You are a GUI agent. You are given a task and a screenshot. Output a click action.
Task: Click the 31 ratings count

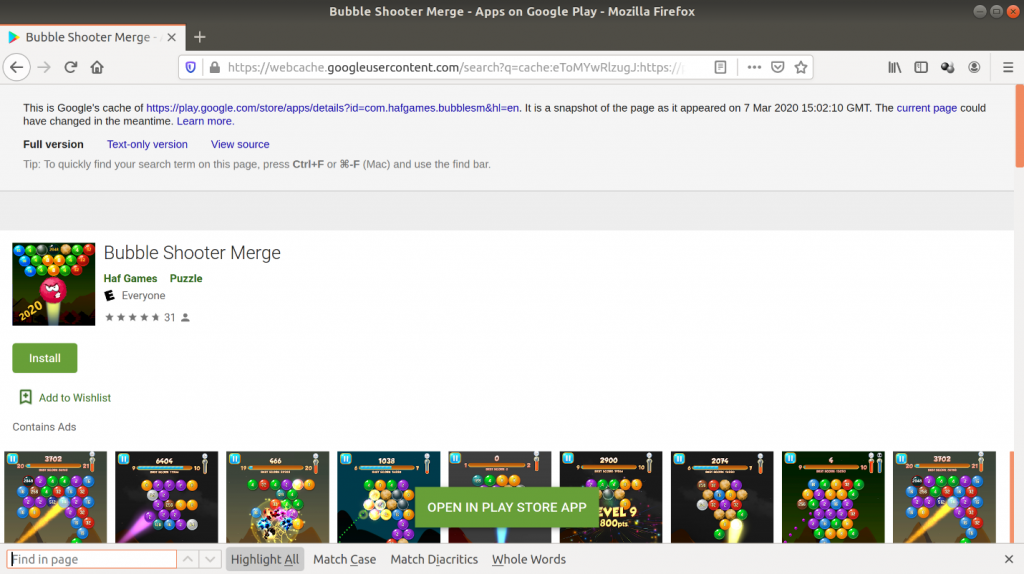170,317
